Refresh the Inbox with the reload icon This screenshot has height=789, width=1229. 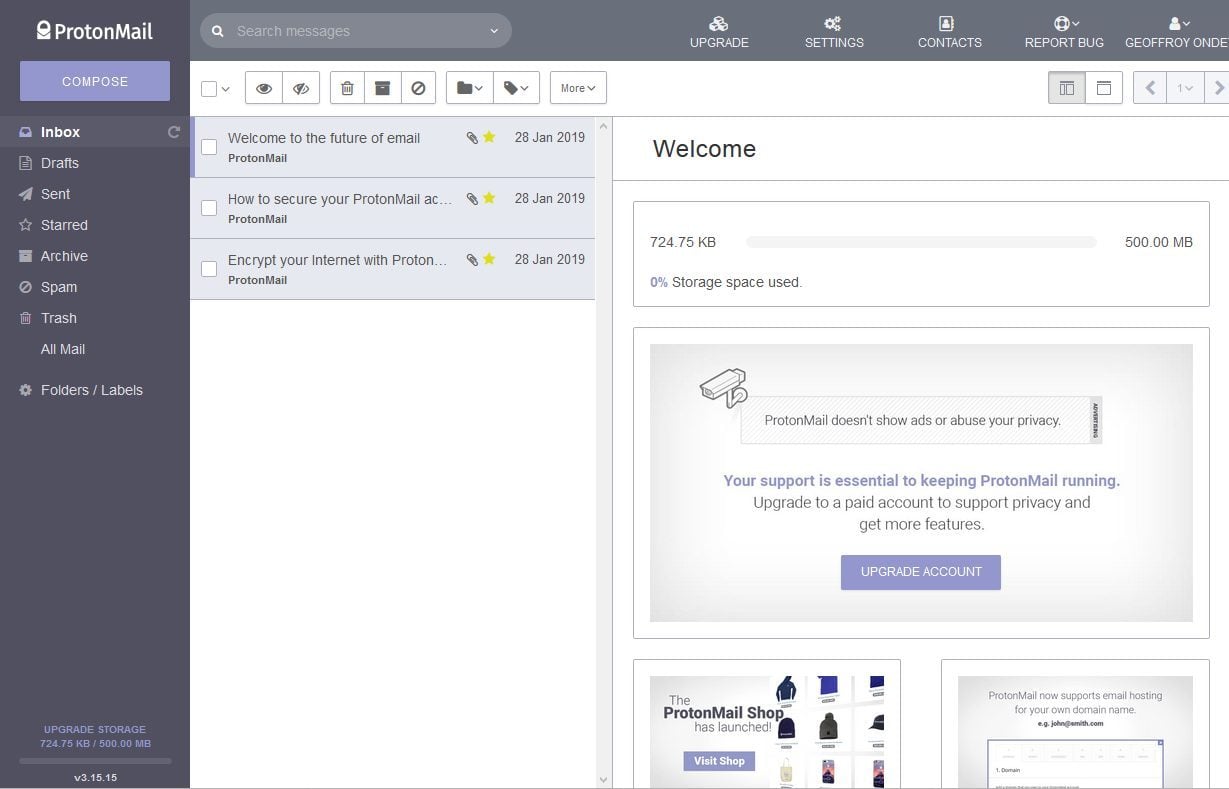tap(174, 132)
